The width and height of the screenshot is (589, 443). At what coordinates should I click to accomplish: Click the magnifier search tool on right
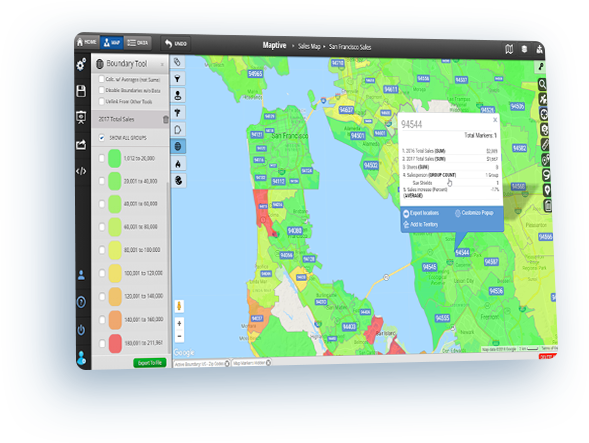click(543, 84)
